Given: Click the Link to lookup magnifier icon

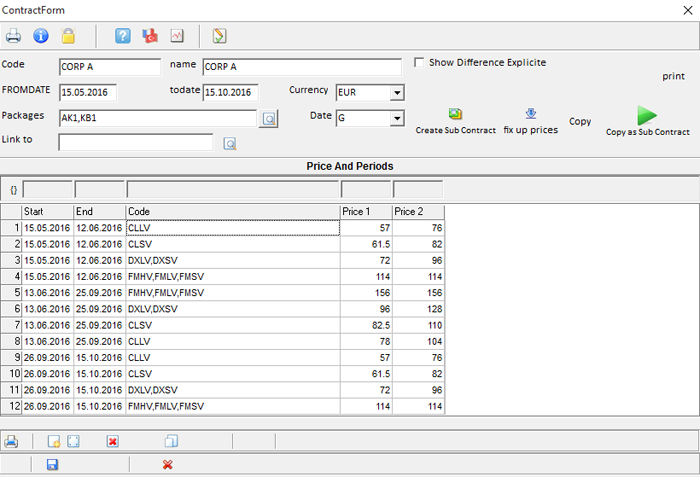Looking at the screenshot, I should [229, 144].
